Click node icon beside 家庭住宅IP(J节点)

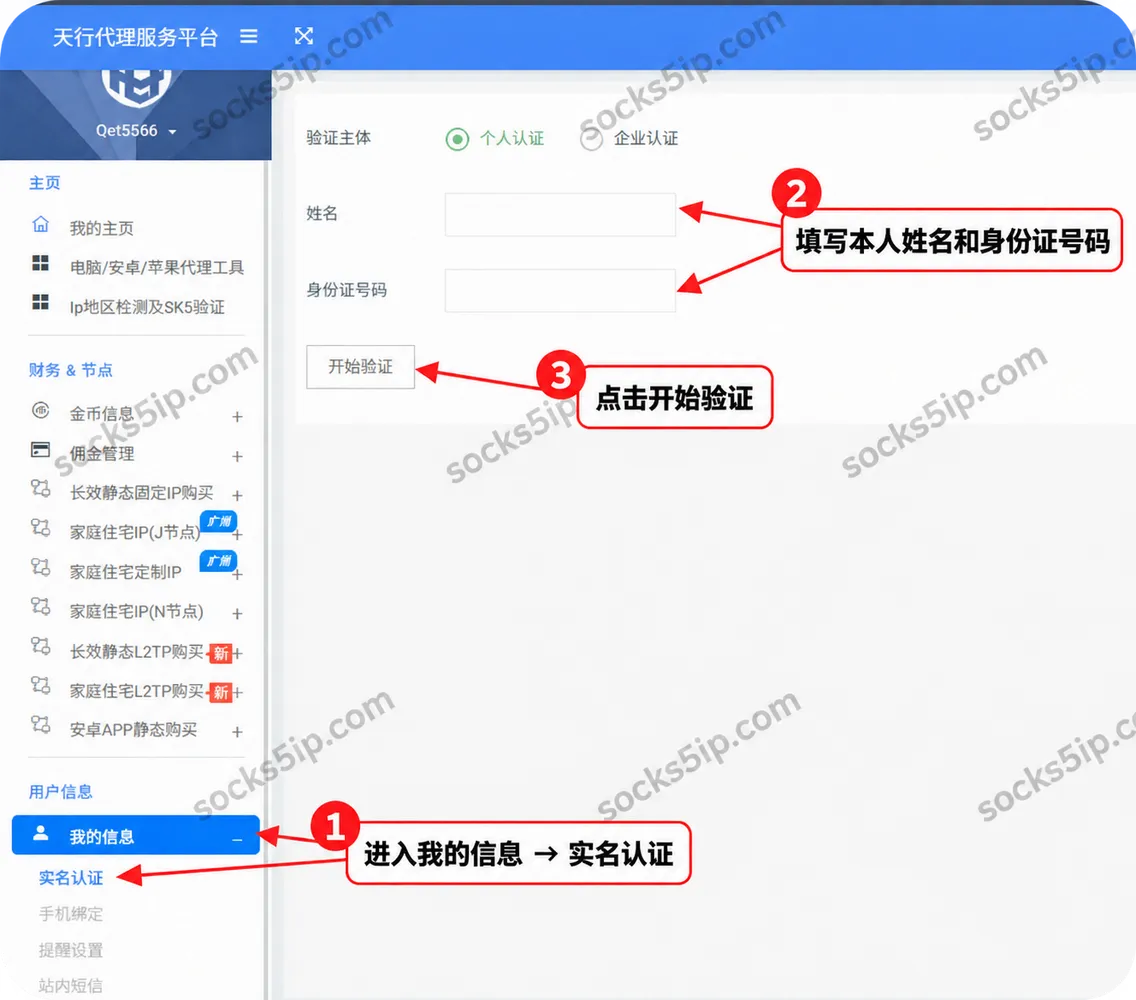pos(41,528)
